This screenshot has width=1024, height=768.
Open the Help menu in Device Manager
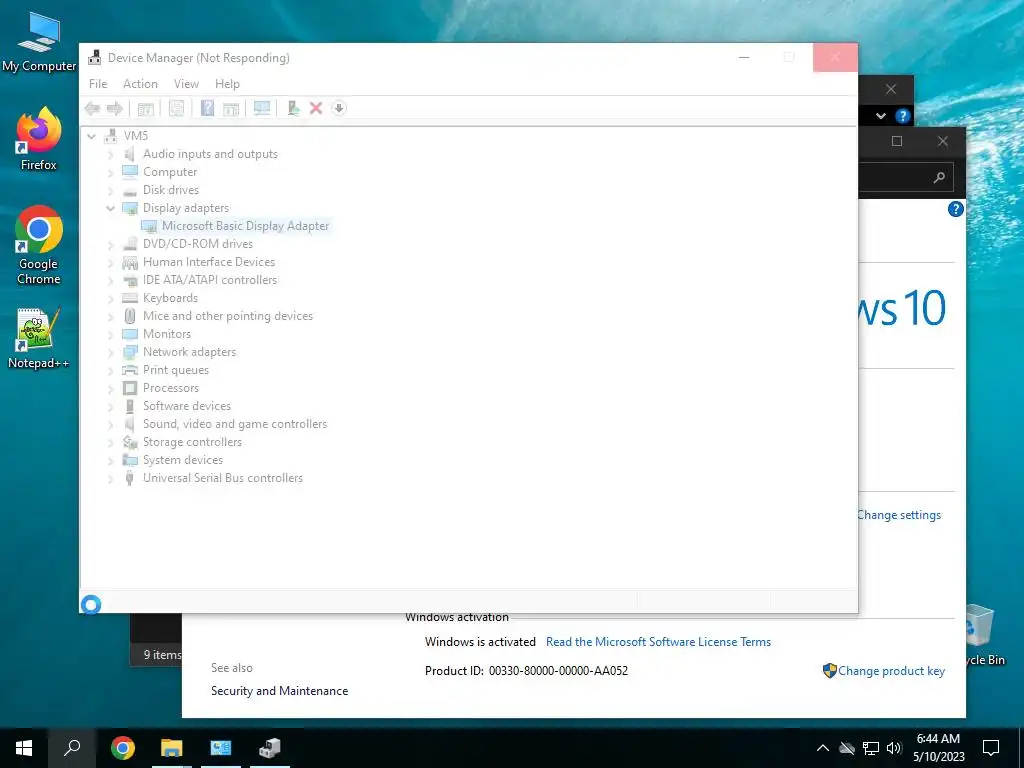point(227,84)
